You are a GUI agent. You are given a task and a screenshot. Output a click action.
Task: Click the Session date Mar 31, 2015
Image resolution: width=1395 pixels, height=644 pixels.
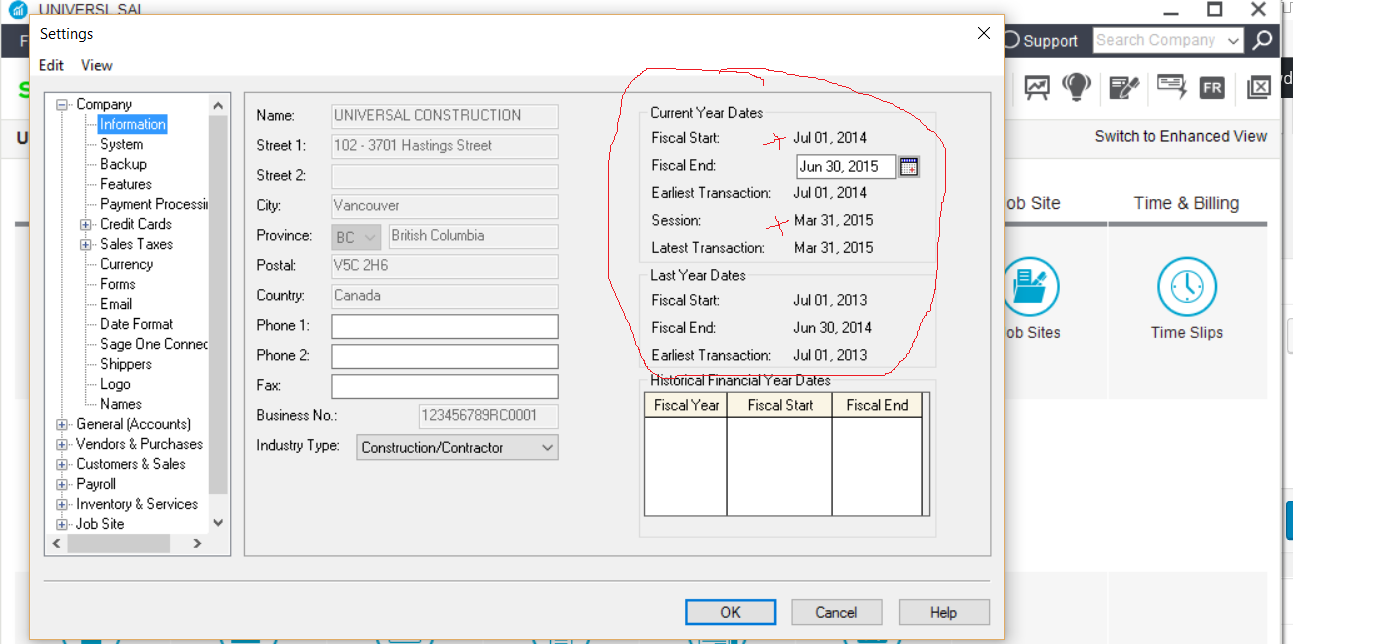click(x=833, y=220)
